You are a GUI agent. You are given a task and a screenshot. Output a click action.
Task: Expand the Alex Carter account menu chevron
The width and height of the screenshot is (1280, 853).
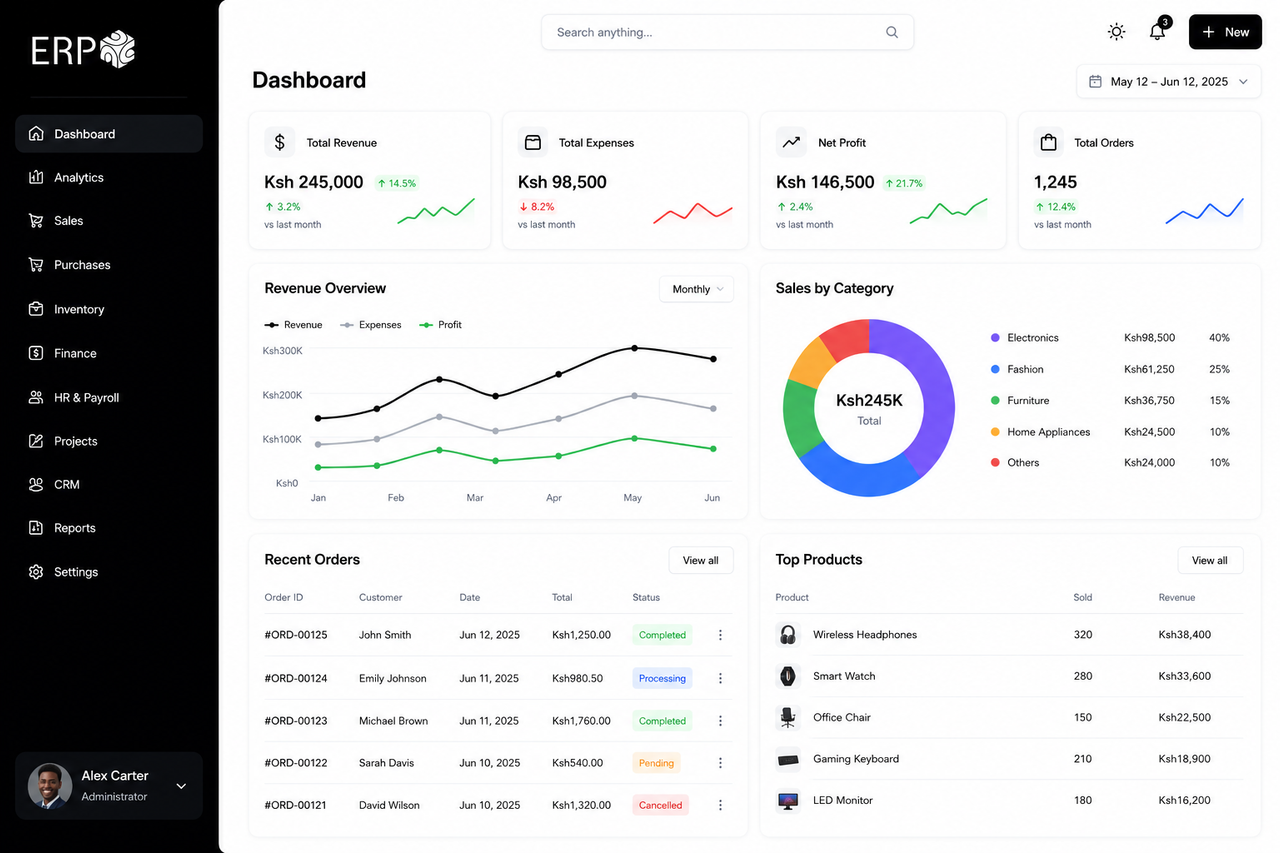[181, 786]
